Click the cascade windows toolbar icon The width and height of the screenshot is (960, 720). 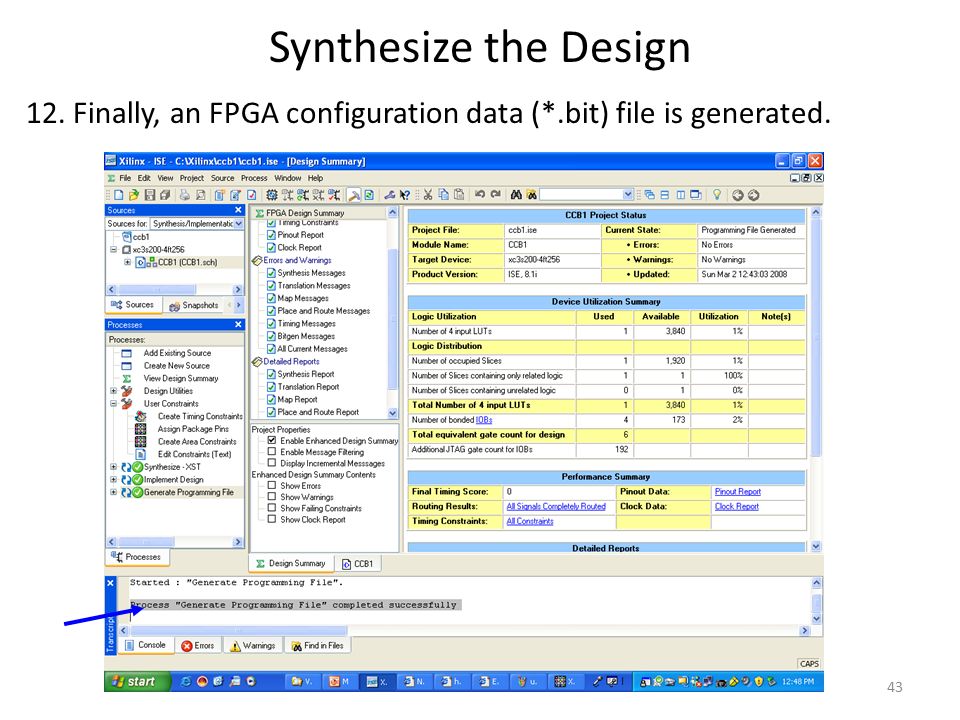pos(650,195)
